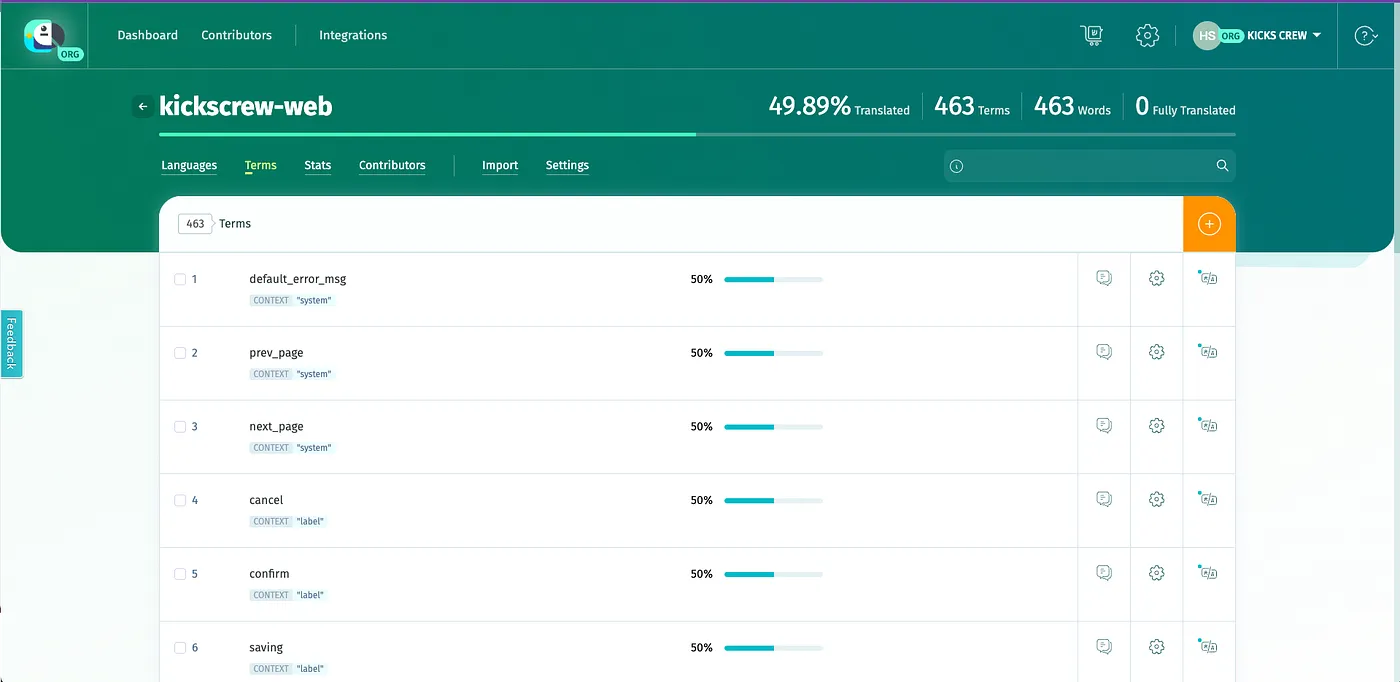
Task: Click the cancel term name
Action: pyautogui.click(x=266, y=500)
